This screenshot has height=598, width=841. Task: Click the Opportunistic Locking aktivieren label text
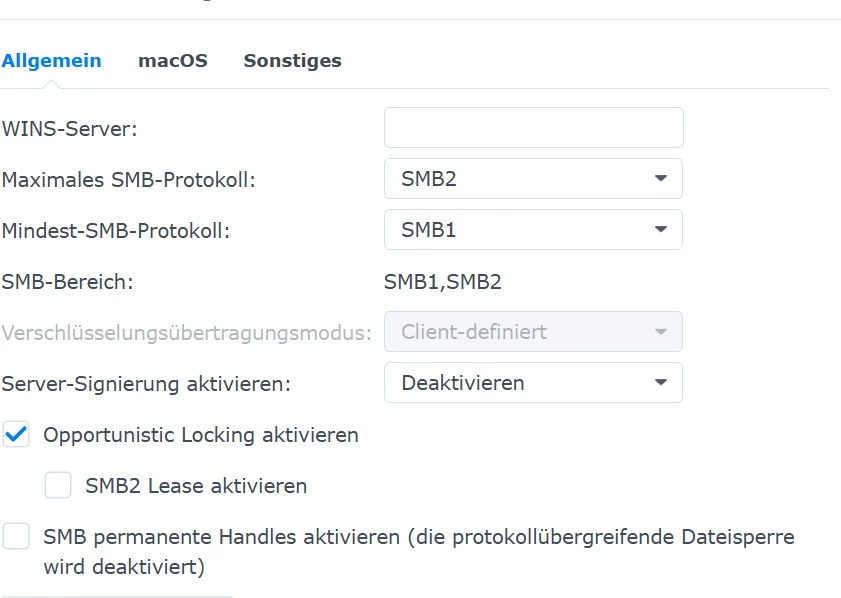click(x=201, y=435)
